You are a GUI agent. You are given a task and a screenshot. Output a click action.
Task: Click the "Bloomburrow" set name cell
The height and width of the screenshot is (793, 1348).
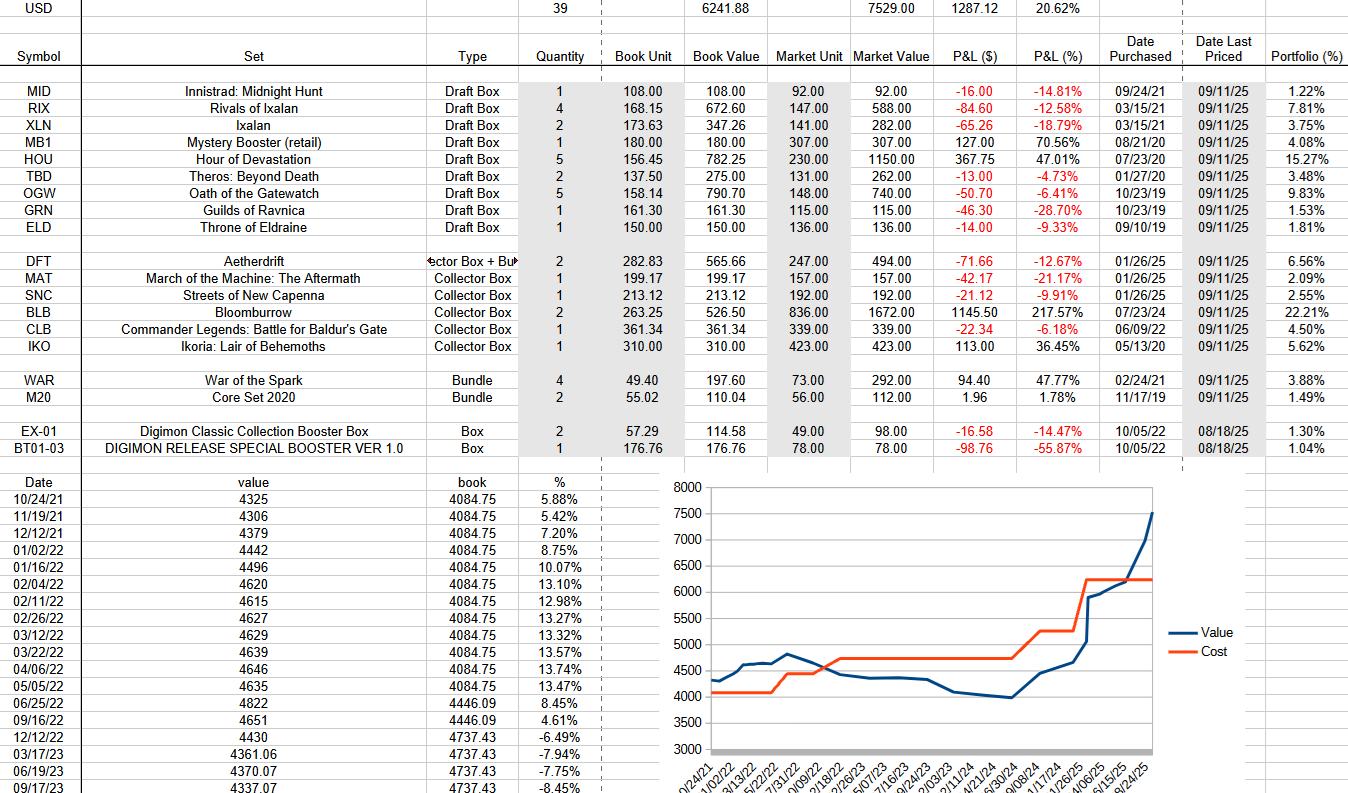[254, 312]
